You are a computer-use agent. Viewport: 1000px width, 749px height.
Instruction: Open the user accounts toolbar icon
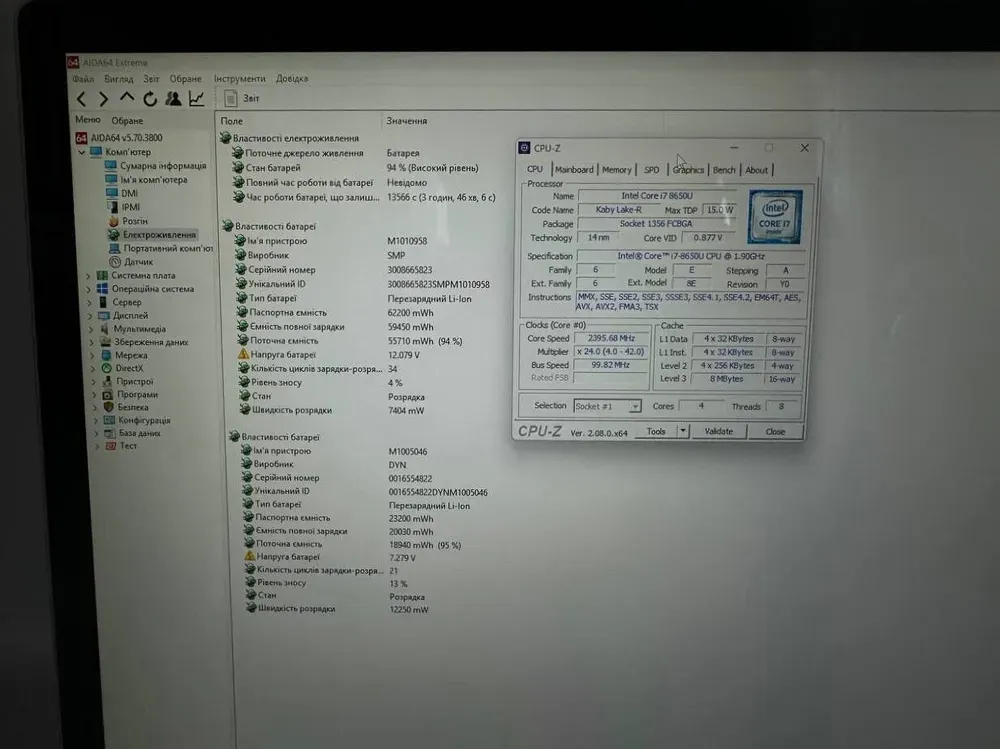click(173, 98)
